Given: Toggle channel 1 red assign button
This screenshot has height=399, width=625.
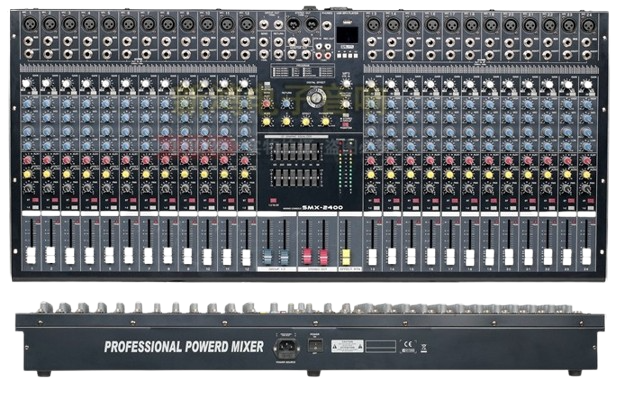Looking at the screenshot, I should pos(35,200).
